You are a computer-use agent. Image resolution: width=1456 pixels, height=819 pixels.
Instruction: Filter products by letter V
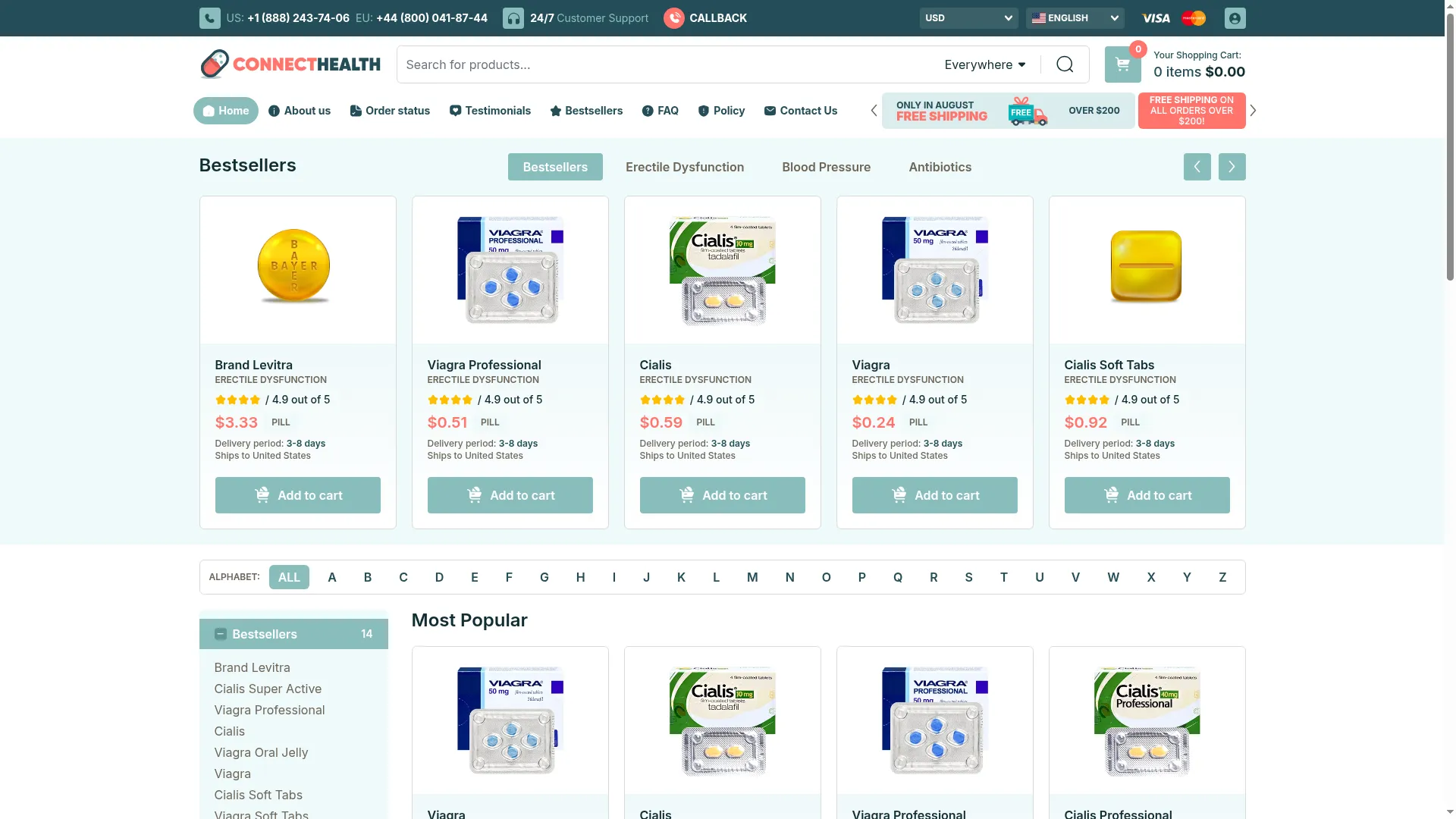coord(1075,577)
